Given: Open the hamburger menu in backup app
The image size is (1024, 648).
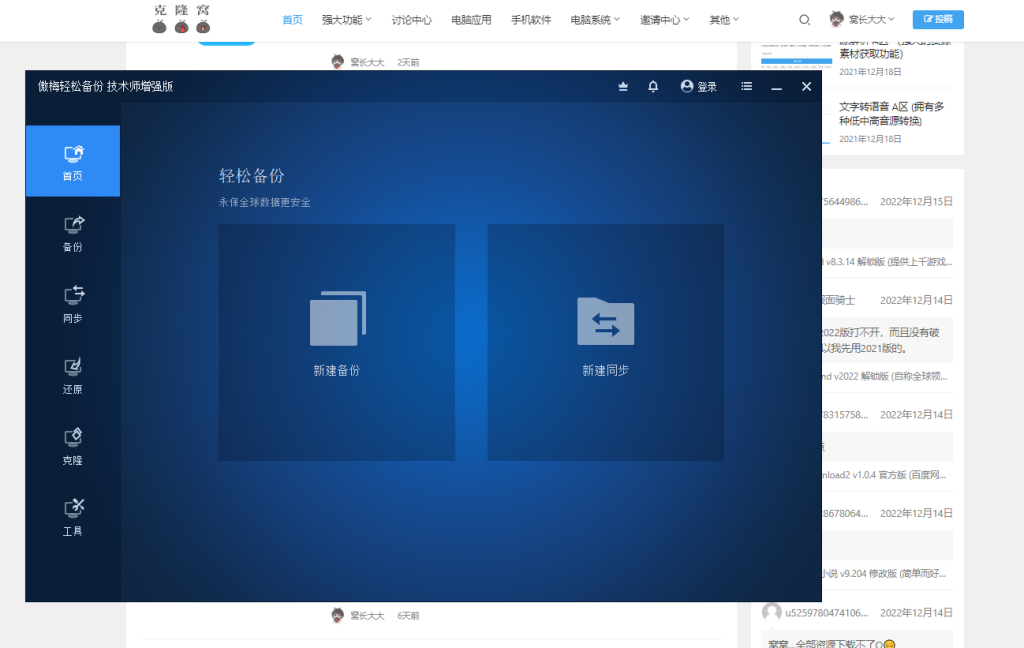Looking at the screenshot, I should click(746, 86).
